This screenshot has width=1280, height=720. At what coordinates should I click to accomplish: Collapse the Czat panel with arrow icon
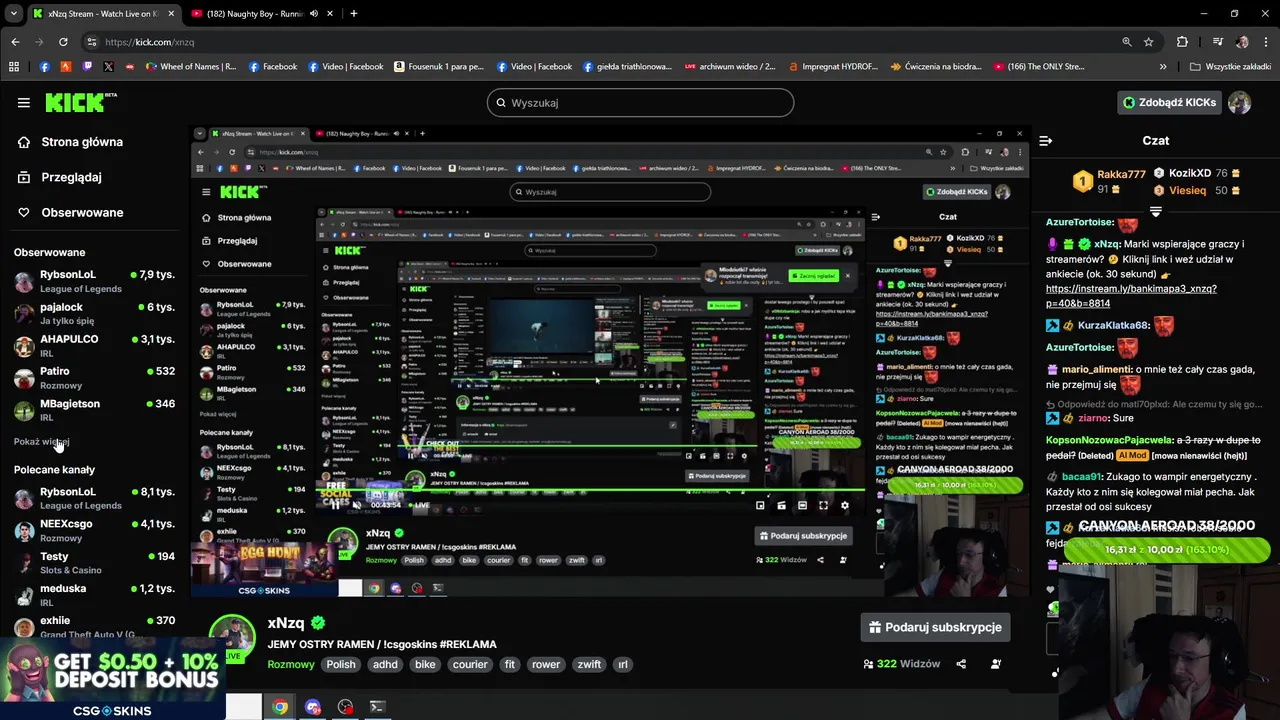point(1045,141)
